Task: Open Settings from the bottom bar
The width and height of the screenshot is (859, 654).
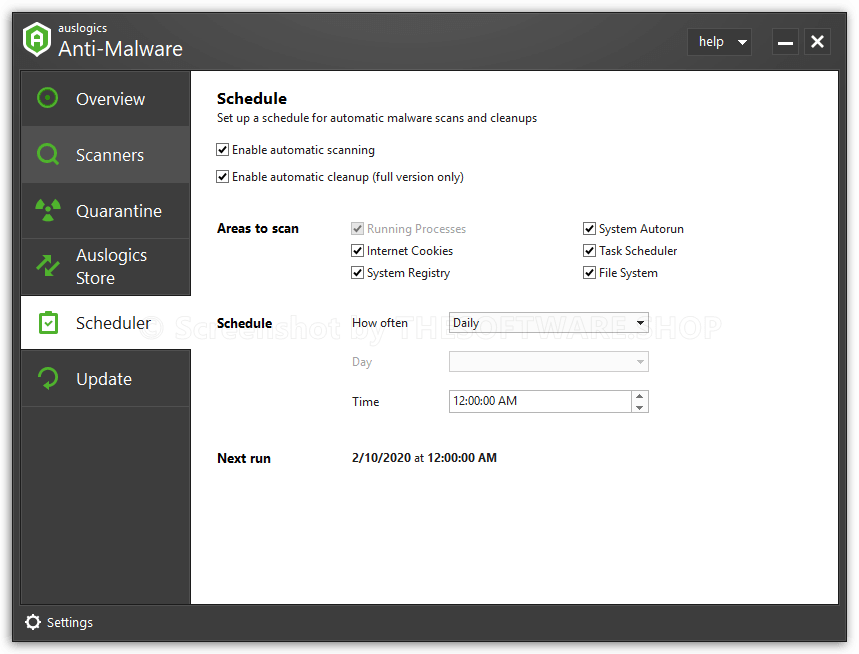Action: point(59,622)
